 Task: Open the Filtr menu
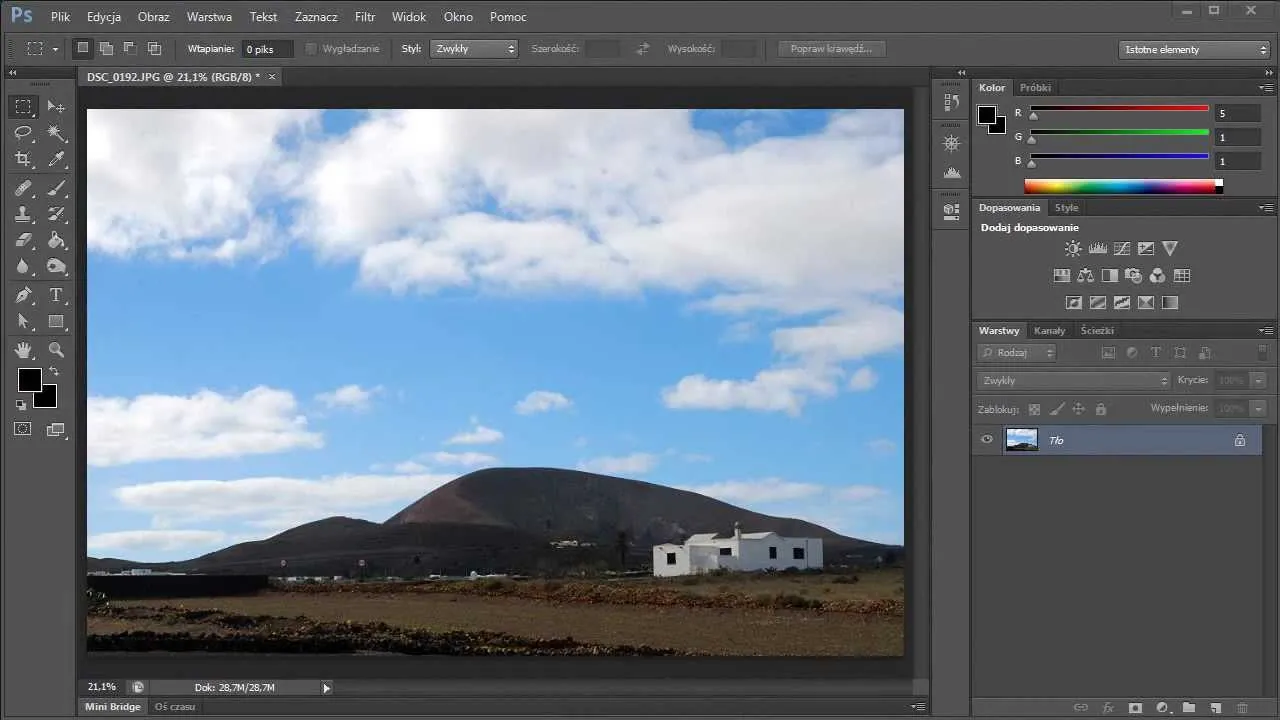(364, 16)
